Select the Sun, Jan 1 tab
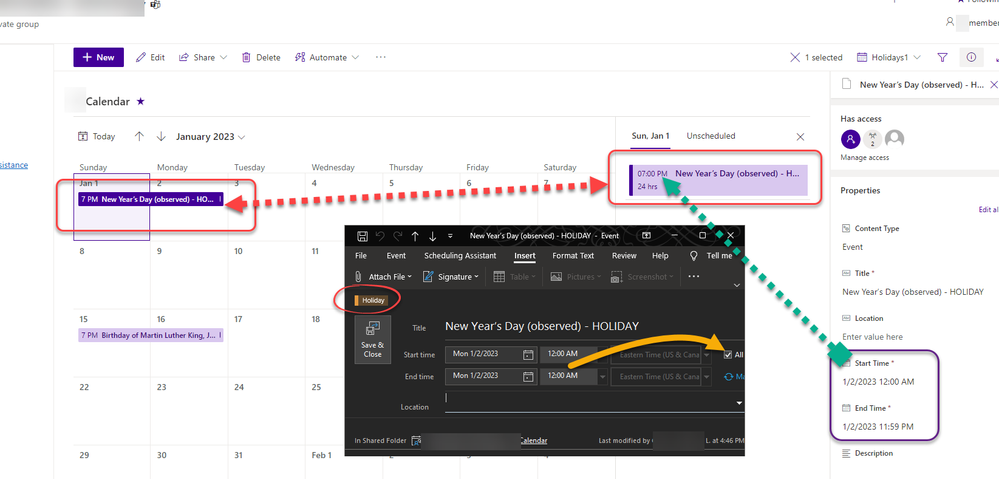This screenshot has width=999, height=479. (x=650, y=136)
